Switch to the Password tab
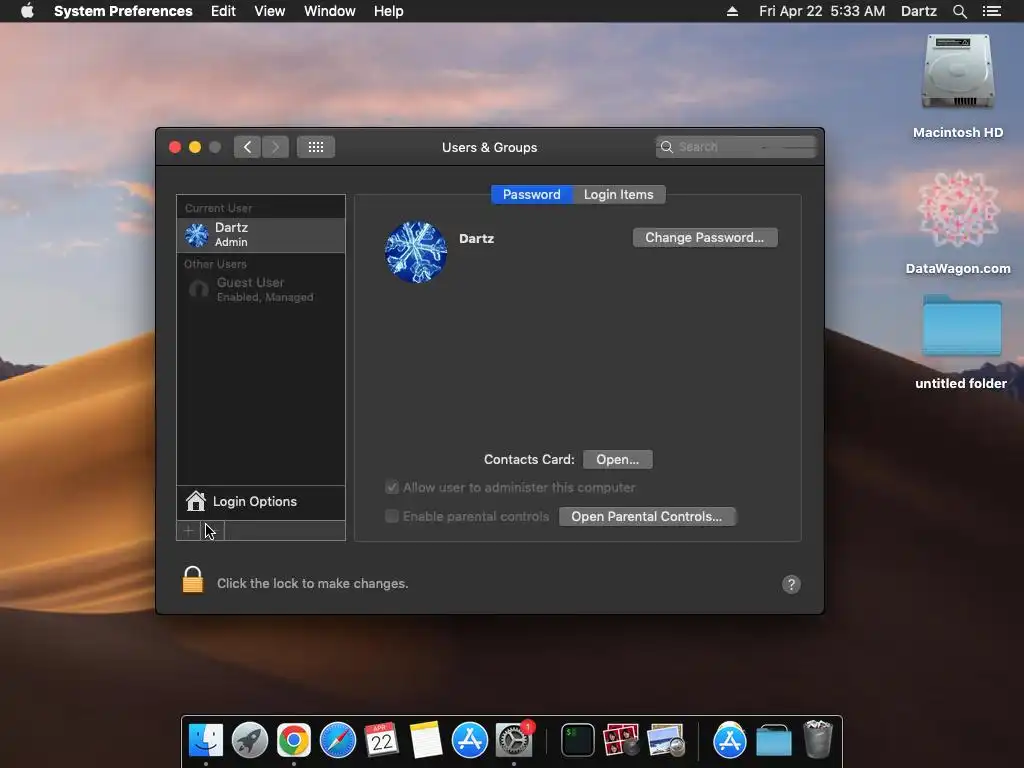 pos(532,195)
